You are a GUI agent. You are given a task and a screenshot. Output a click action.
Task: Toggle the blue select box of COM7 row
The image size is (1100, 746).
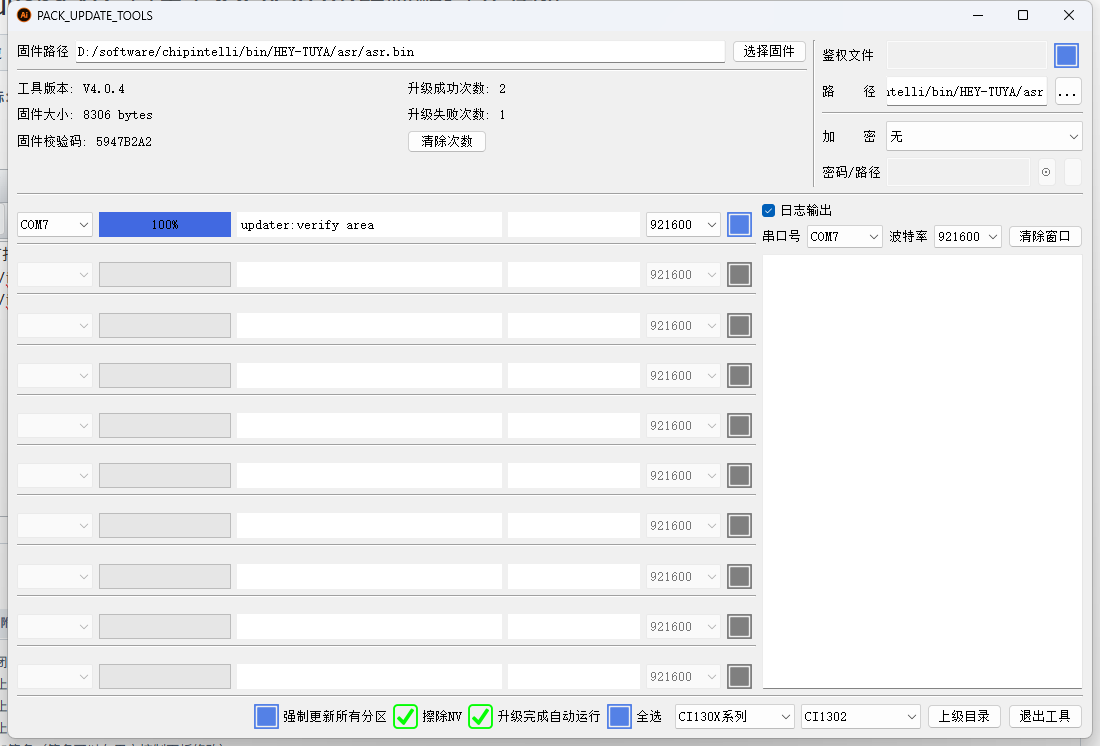click(739, 225)
